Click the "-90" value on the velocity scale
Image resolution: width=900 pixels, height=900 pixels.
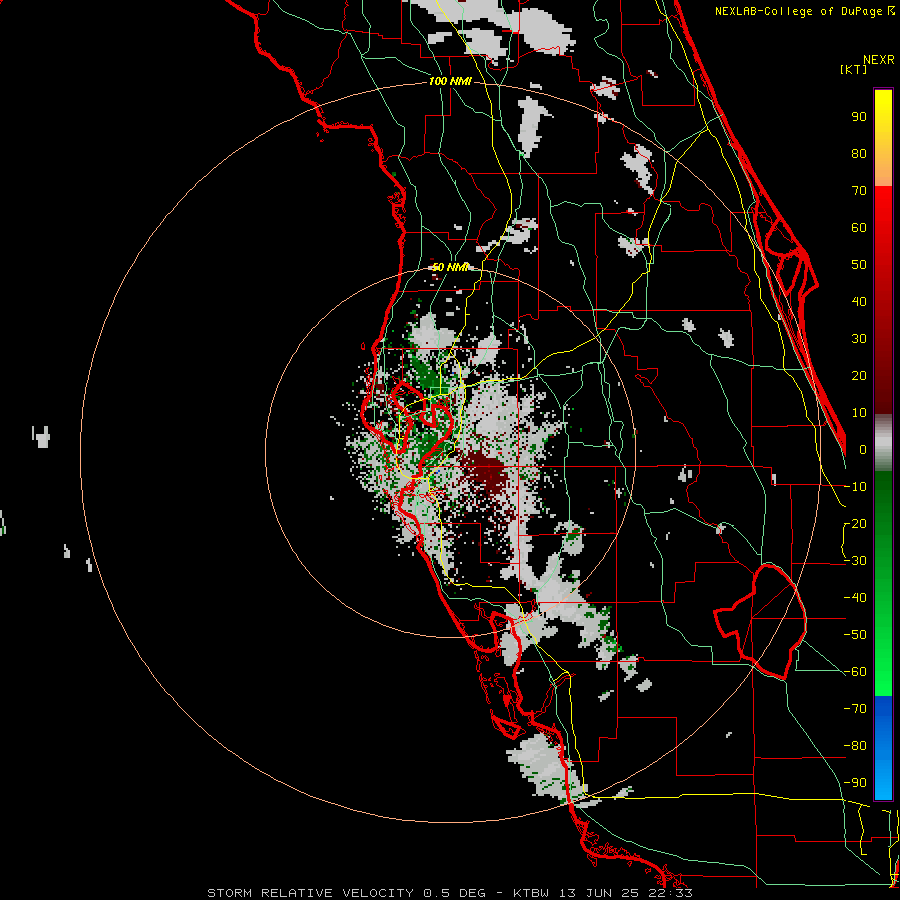tap(856, 782)
